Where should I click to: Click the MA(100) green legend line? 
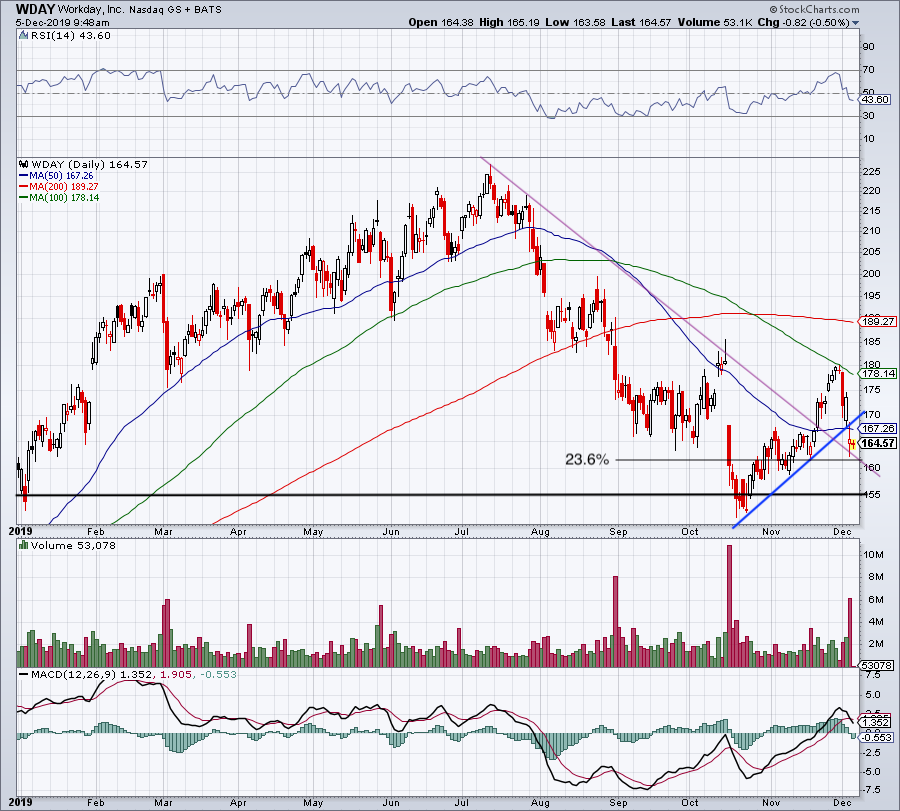click(x=24, y=197)
